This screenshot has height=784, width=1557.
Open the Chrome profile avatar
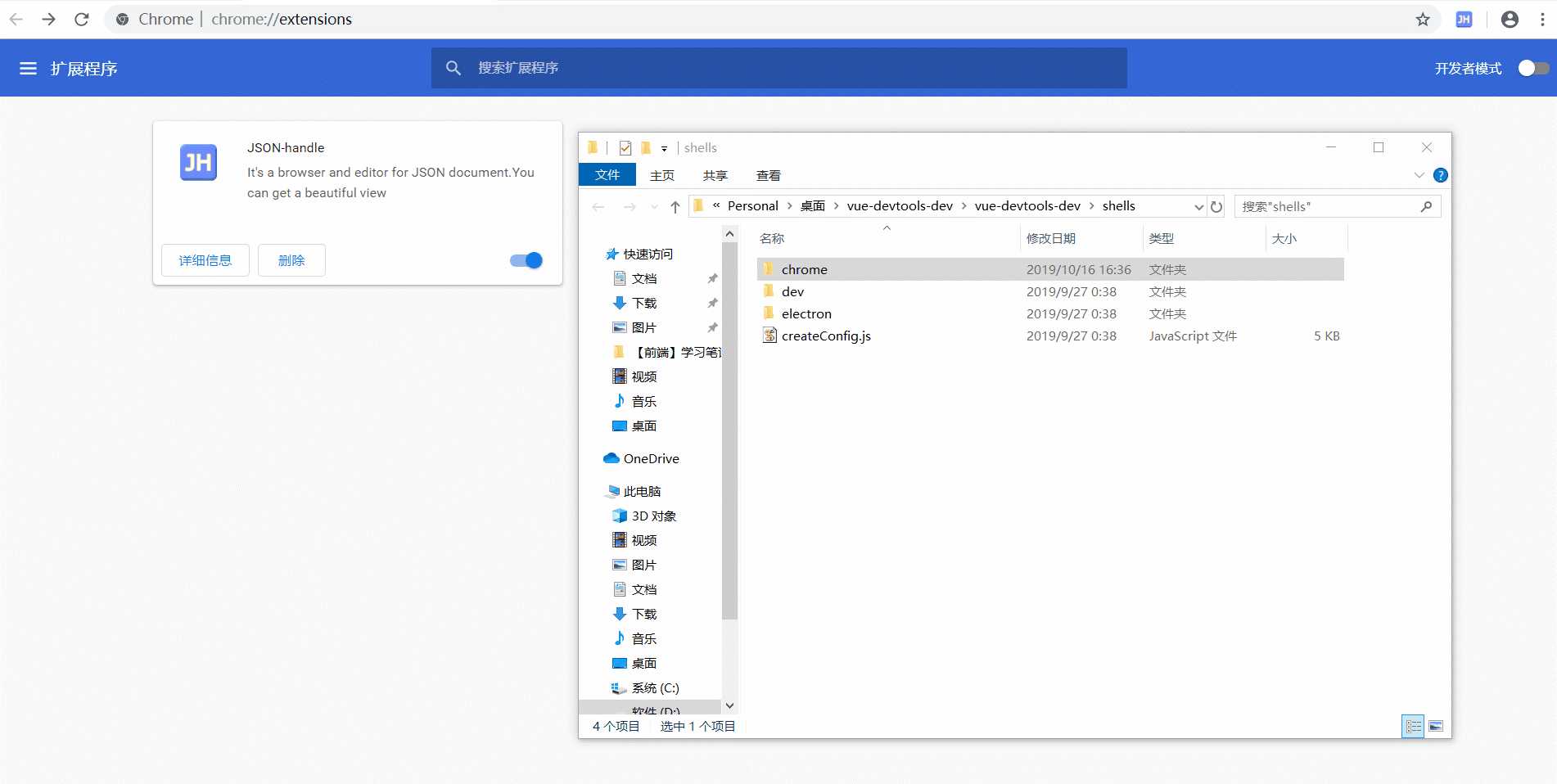tap(1510, 20)
